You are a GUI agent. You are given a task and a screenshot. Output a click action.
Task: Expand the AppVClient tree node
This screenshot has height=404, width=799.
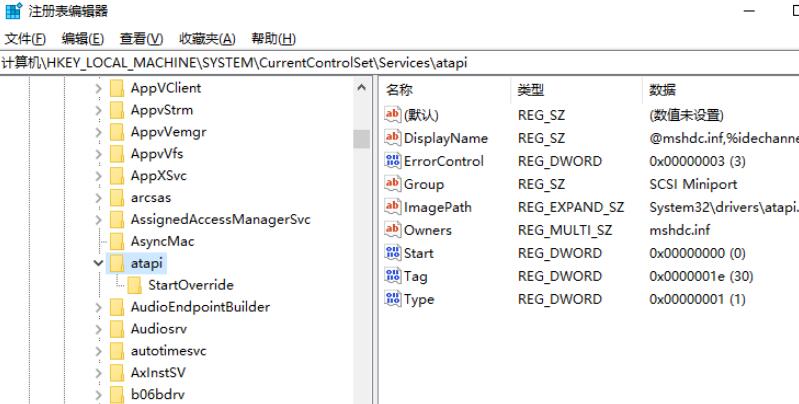(98, 88)
